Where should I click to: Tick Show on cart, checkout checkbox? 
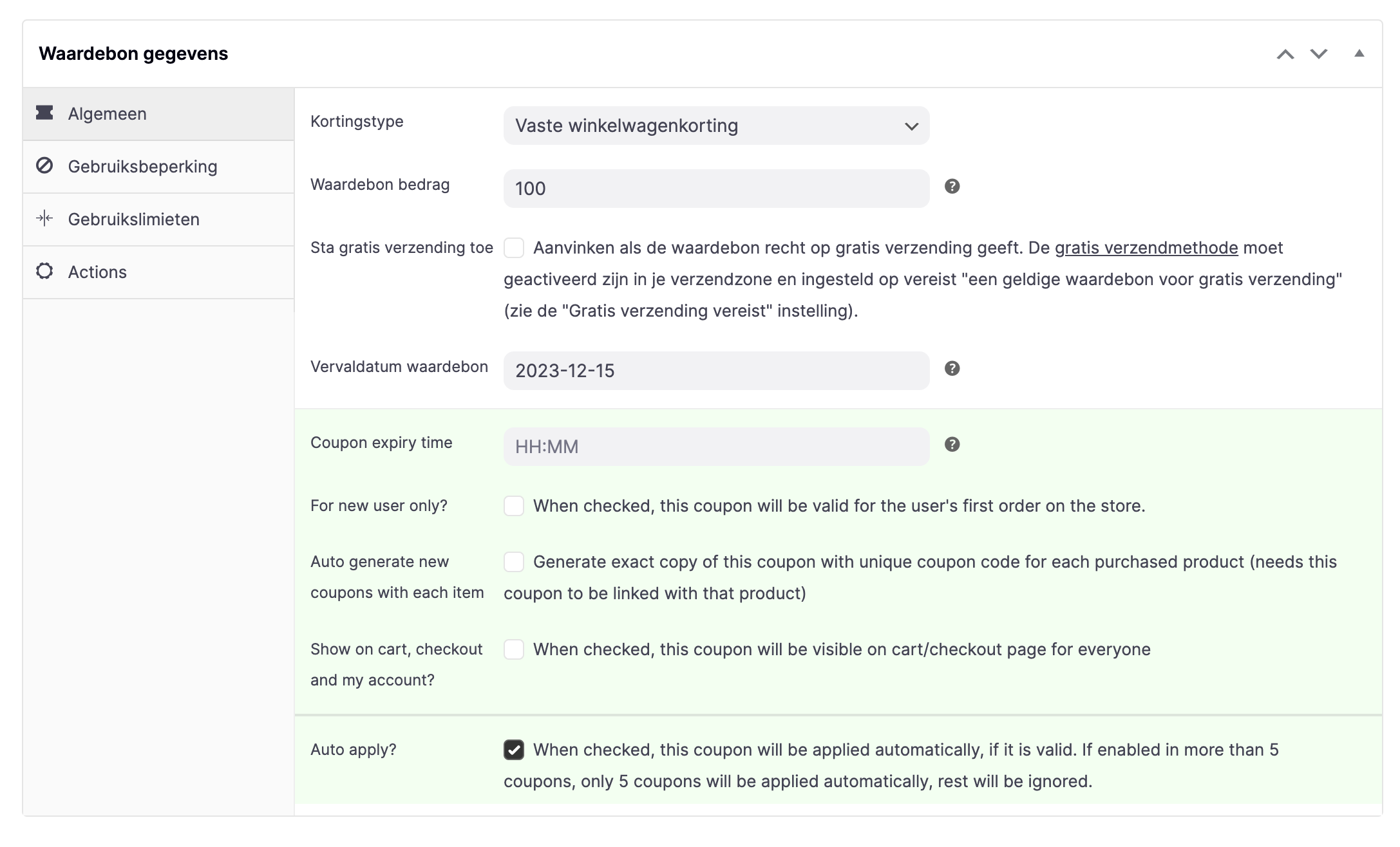tap(514, 649)
